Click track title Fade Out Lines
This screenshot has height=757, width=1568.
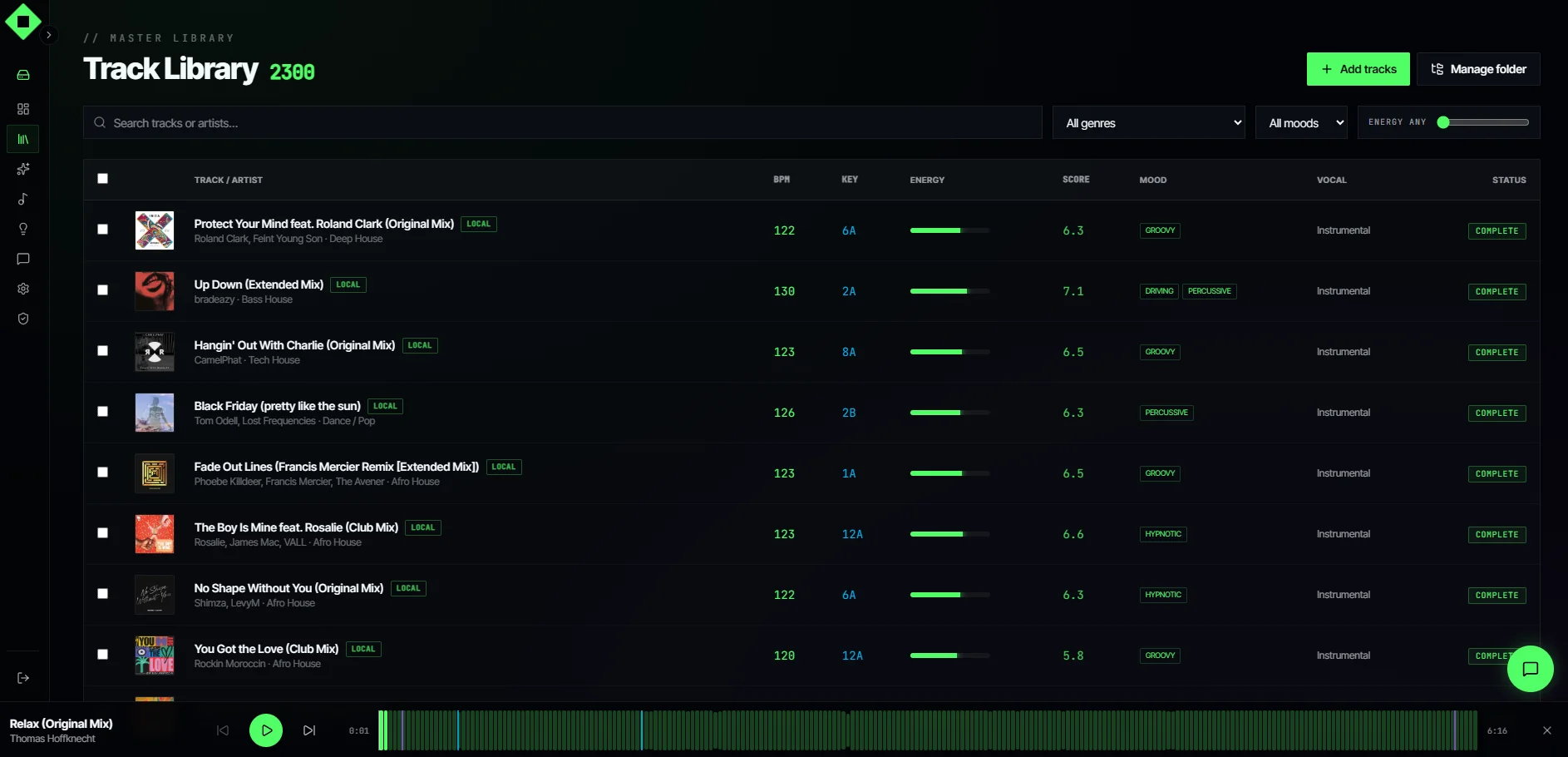pyautogui.click(x=337, y=467)
